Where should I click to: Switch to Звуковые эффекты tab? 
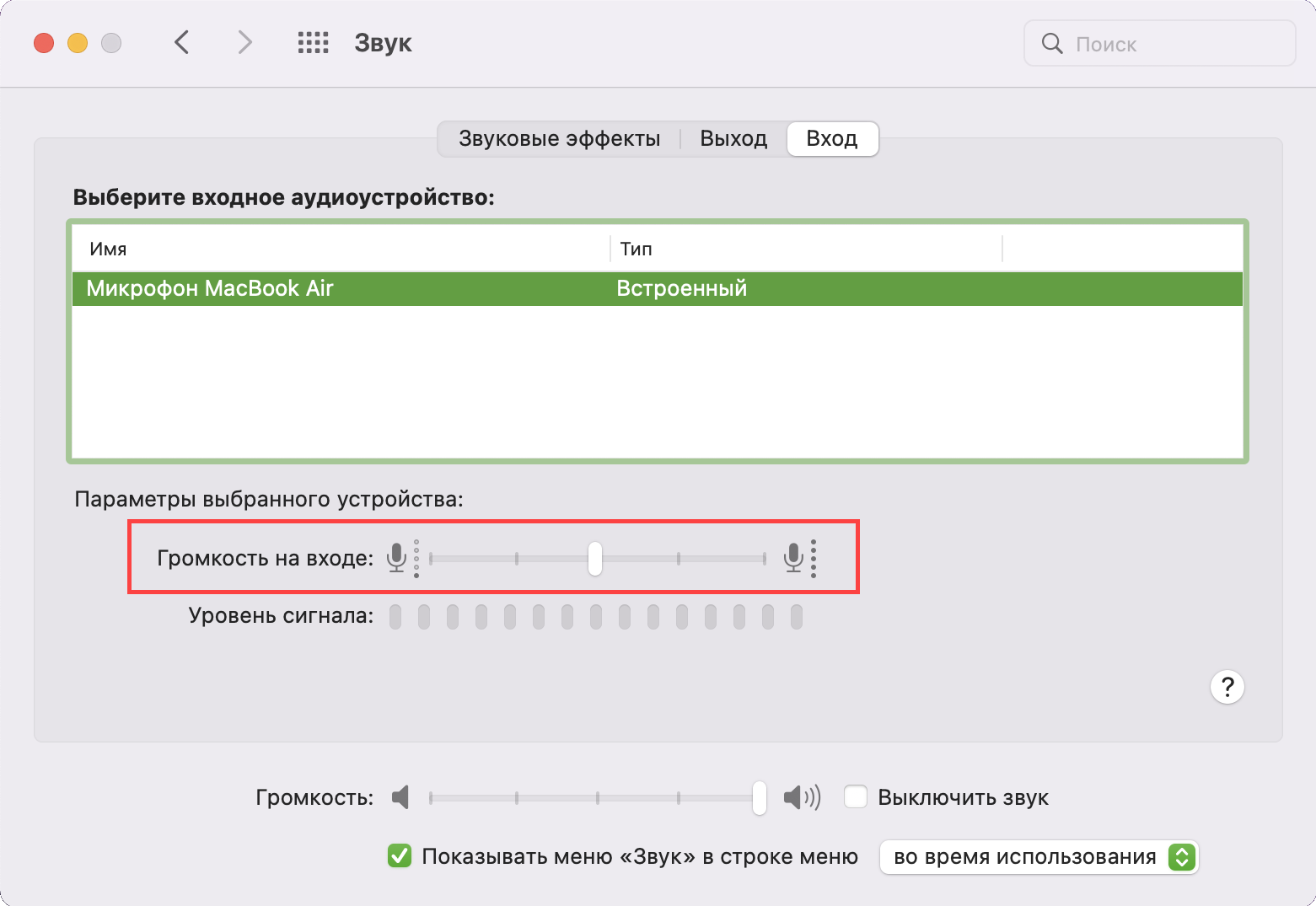pos(560,138)
